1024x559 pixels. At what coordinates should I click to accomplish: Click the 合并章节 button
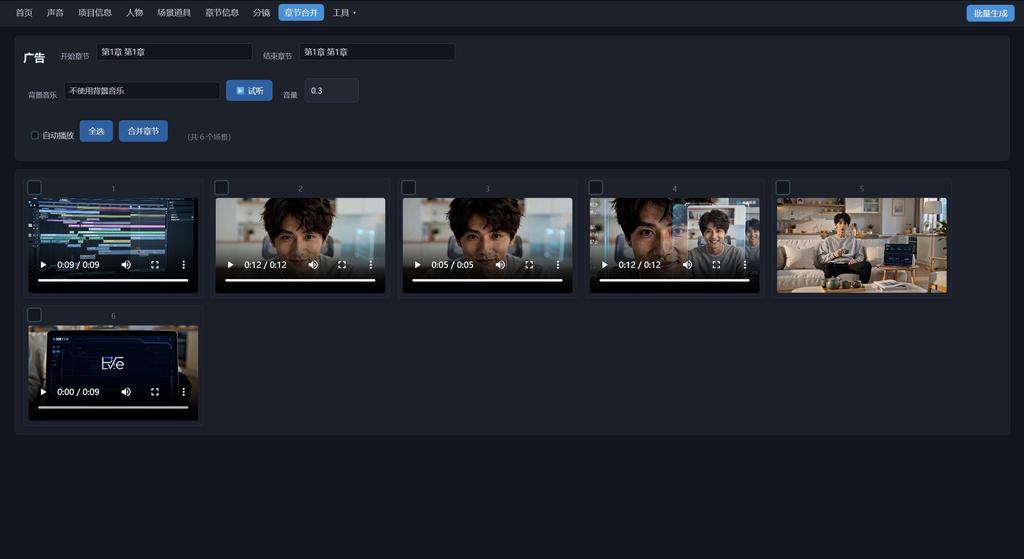143,131
